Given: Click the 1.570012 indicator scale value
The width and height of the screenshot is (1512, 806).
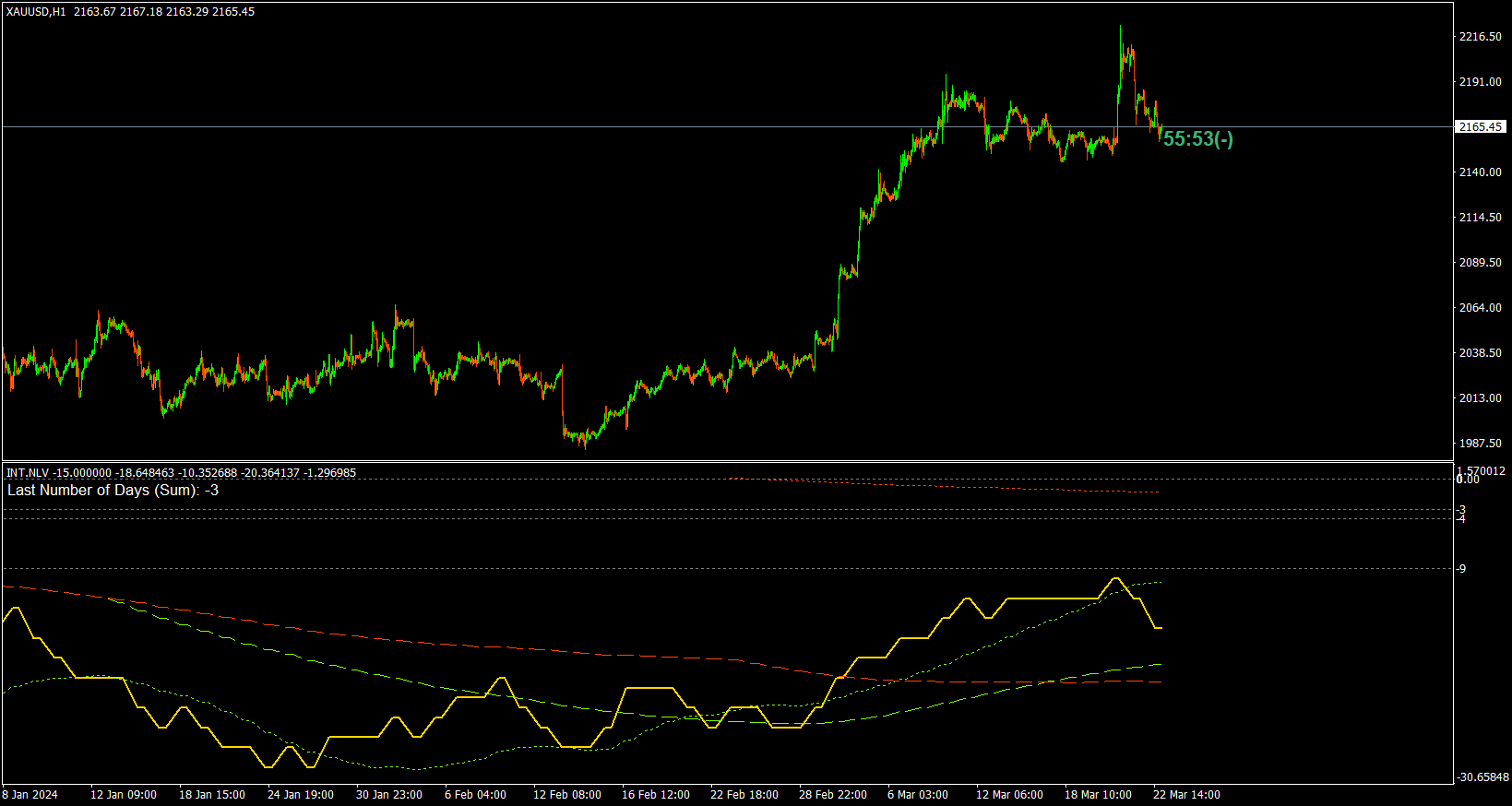Looking at the screenshot, I should [x=1481, y=470].
